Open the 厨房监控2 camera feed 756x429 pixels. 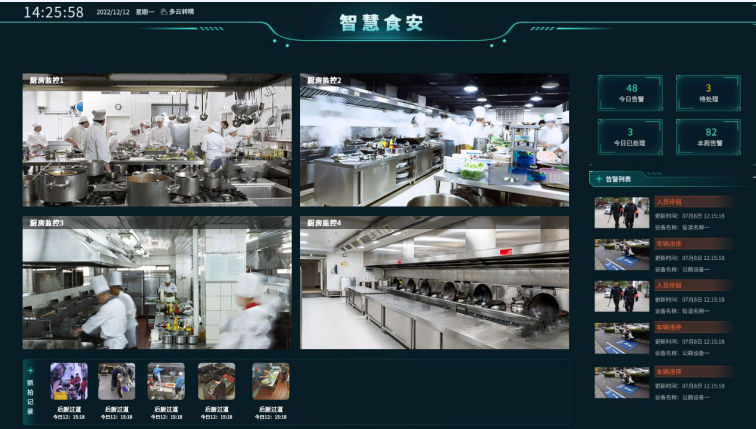pos(434,140)
